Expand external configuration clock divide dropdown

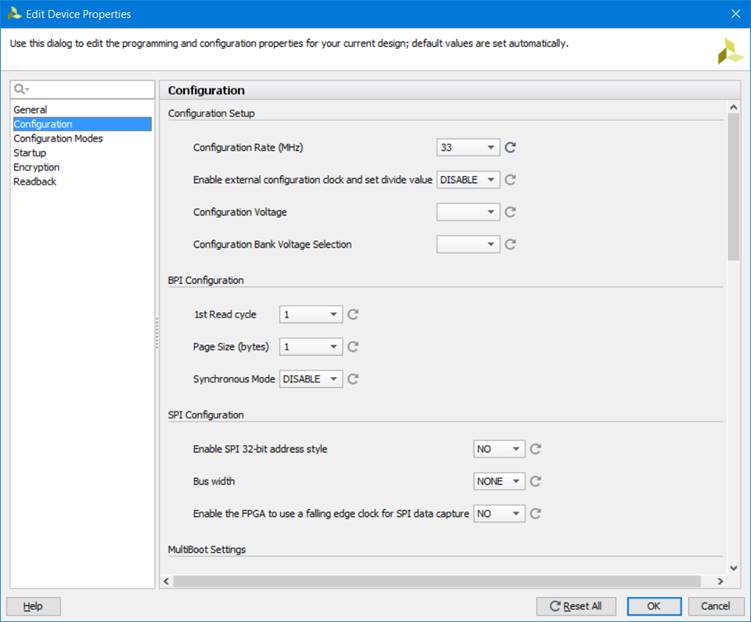468,180
